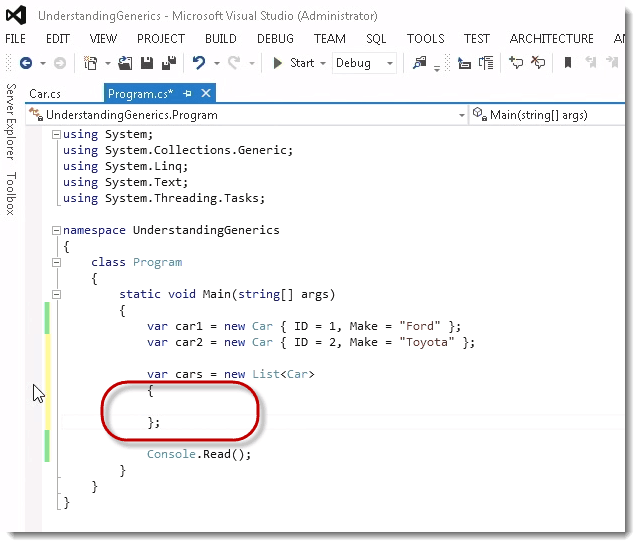Click the Open File toolbar icon
Screen dimensions: 640x547
125,63
